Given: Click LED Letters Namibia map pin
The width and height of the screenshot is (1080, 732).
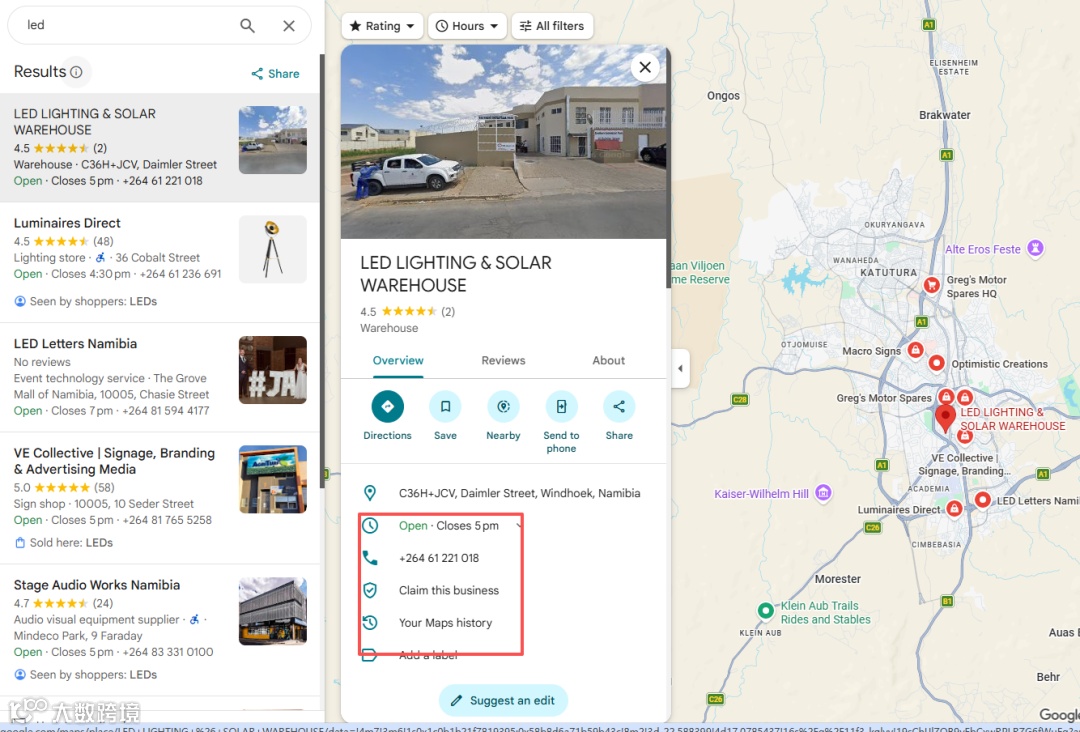Looking at the screenshot, I should coord(983,500).
